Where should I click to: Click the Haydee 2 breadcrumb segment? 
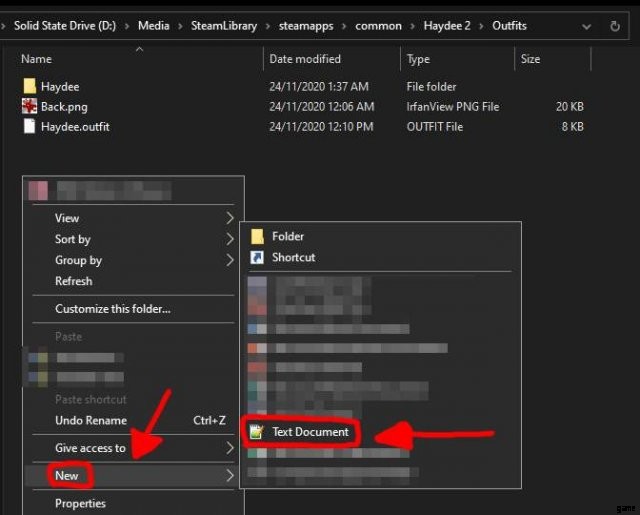(448, 25)
